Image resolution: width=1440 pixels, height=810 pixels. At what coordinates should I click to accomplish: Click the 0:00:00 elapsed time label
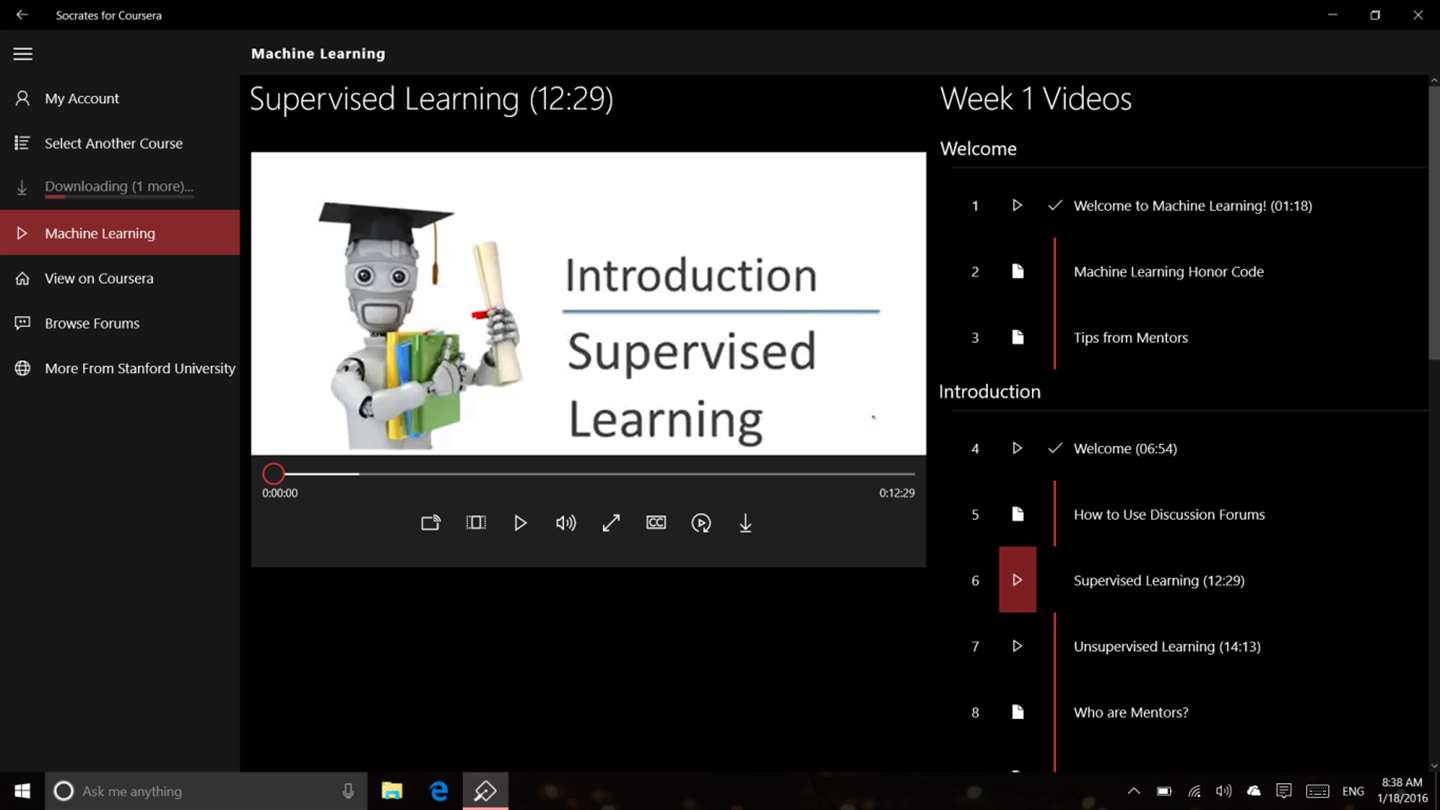click(x=280, y=493)
